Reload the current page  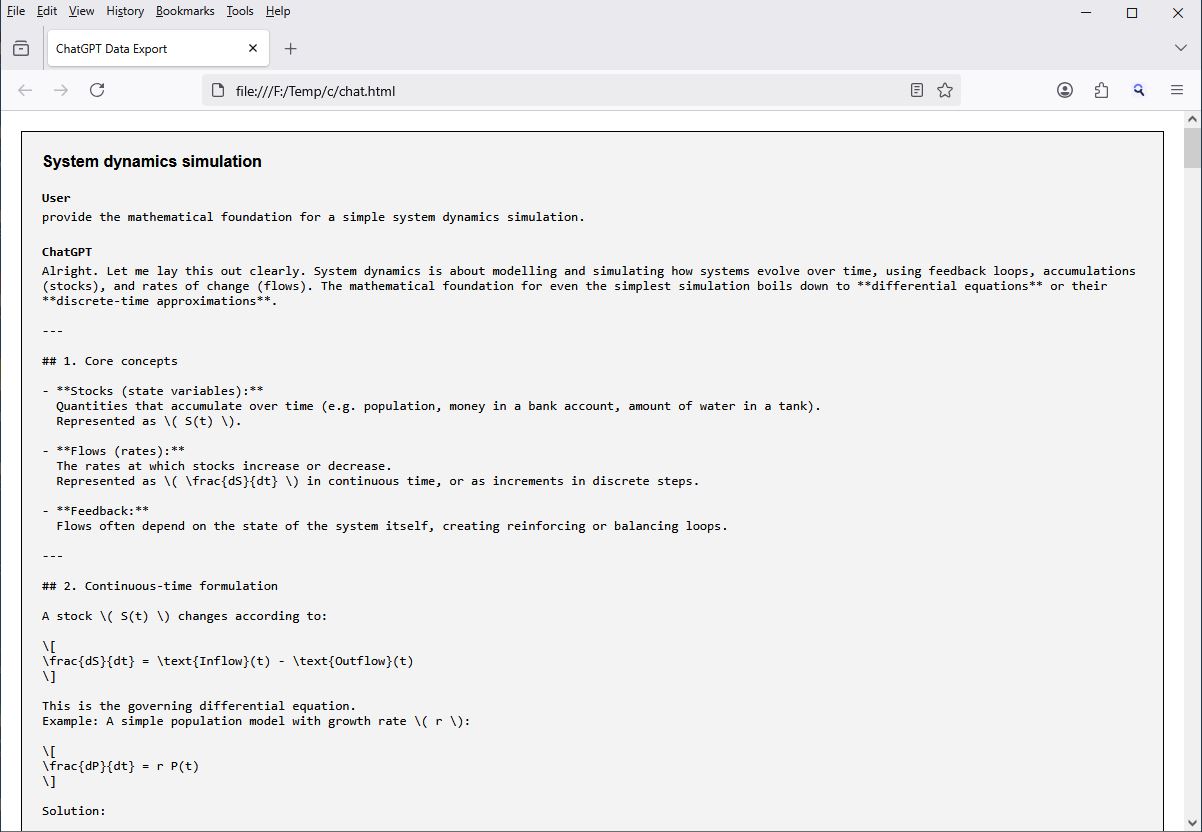tap(97, 90)
